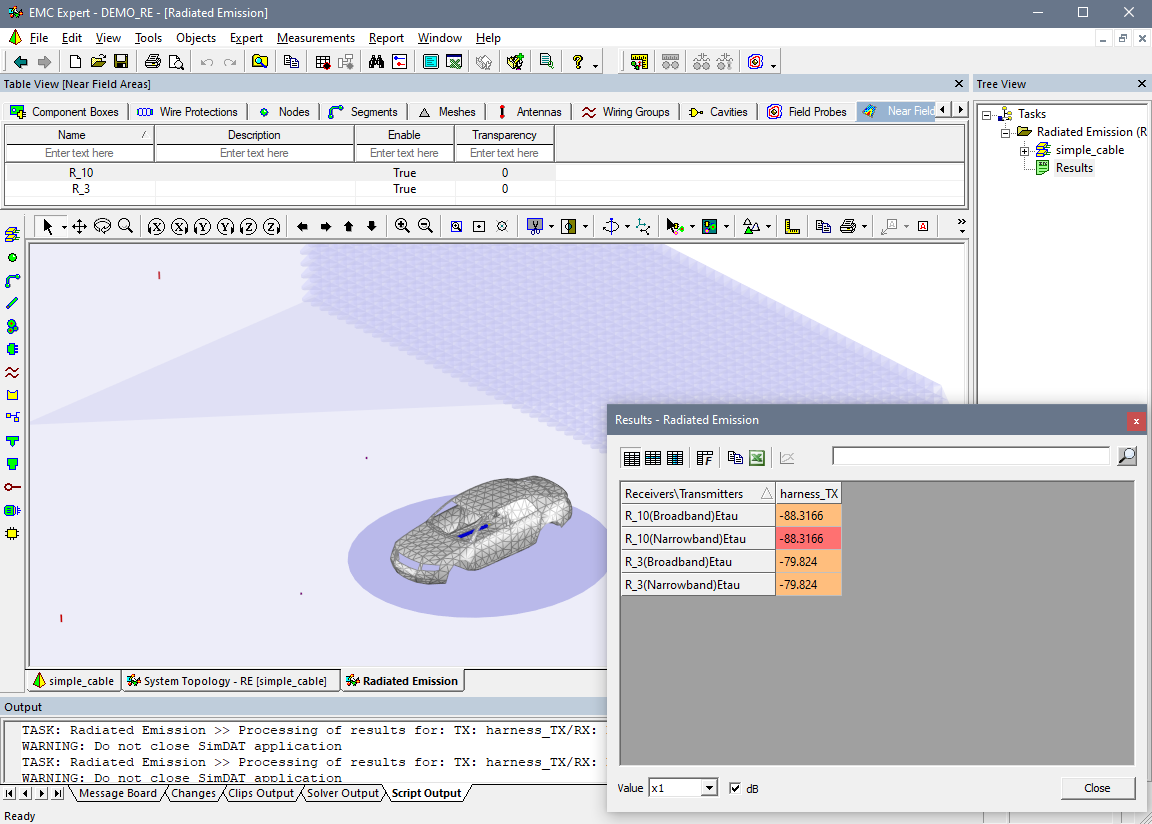Open the Value x1 dropdown
The height and width of the screenshot is (824, 1152).
(709, 788)
